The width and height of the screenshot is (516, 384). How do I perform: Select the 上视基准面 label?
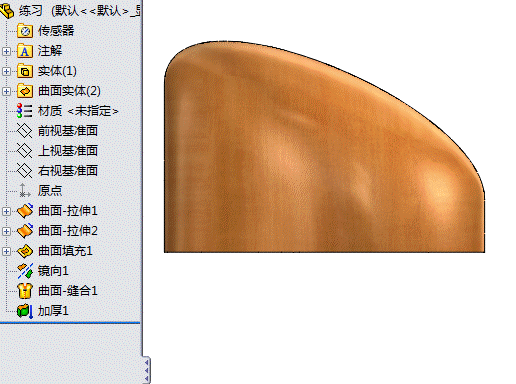pyautogui.click(x=68, y=151)
